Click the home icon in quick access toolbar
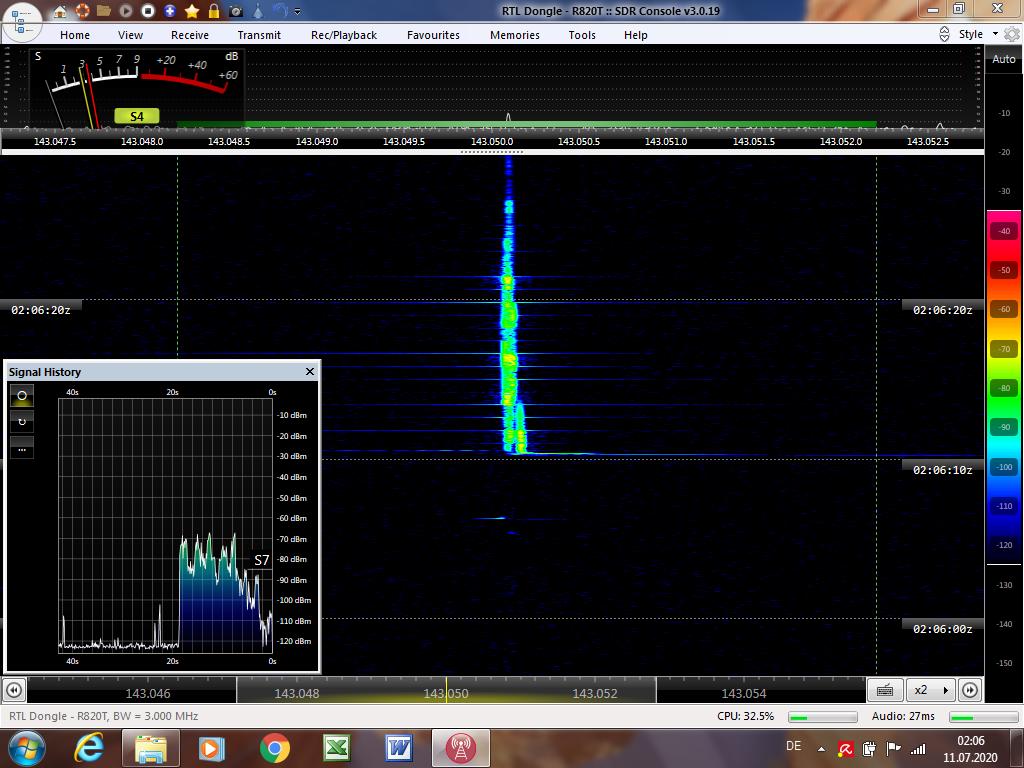 [x=60, y=10]
